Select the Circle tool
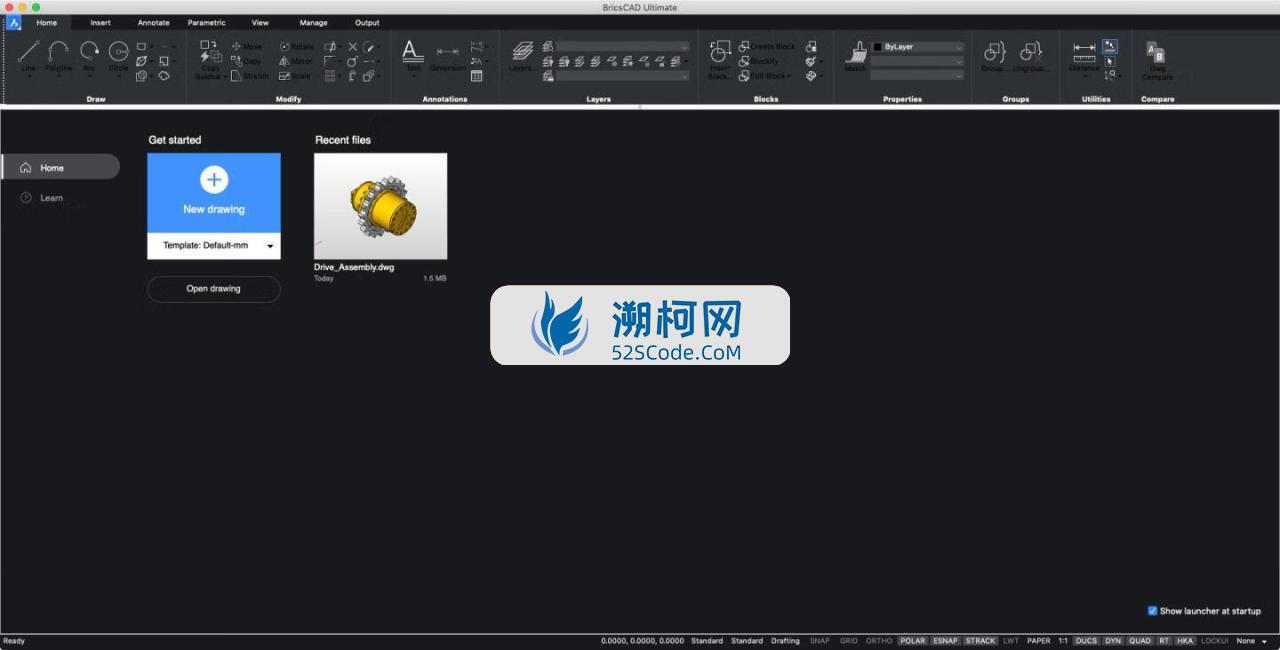This screenshot has width=1280, height=650. (x=118, y=55)
